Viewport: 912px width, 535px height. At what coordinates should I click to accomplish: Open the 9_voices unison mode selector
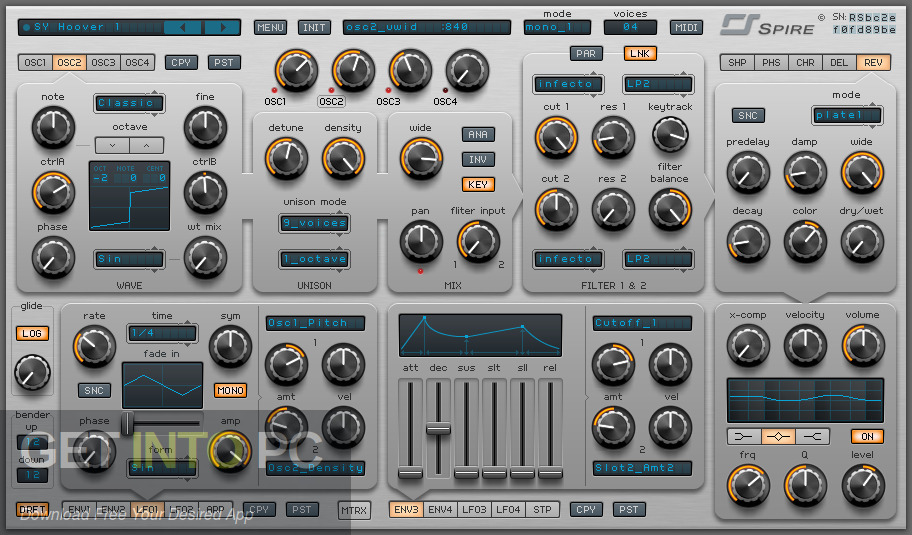point(315,223)
